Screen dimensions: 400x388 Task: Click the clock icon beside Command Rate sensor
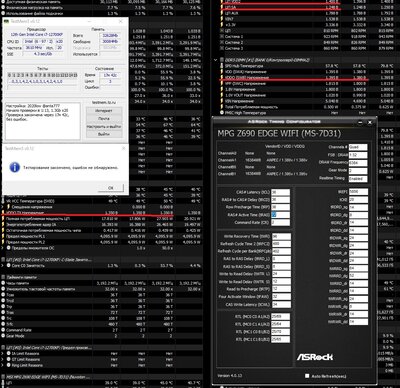tap(3, 330)
